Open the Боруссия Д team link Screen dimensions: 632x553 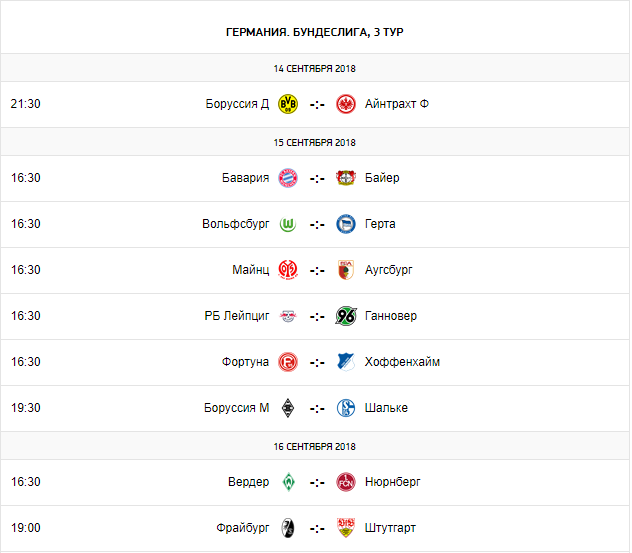point(237,104)
